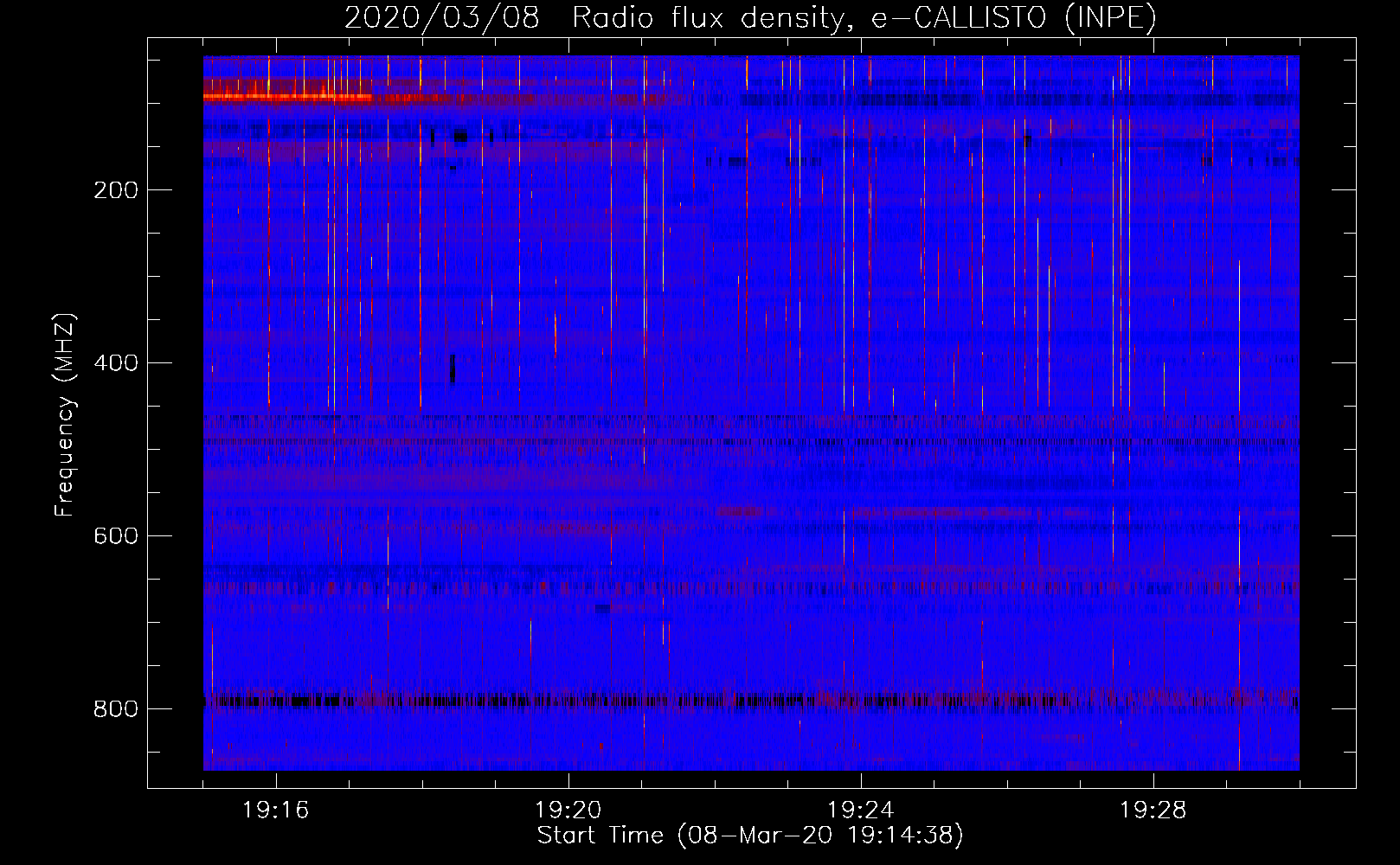This screenshot has height=865, width=1400.
Task: Click the 19:24 time tick label
Action: point(861,811)
